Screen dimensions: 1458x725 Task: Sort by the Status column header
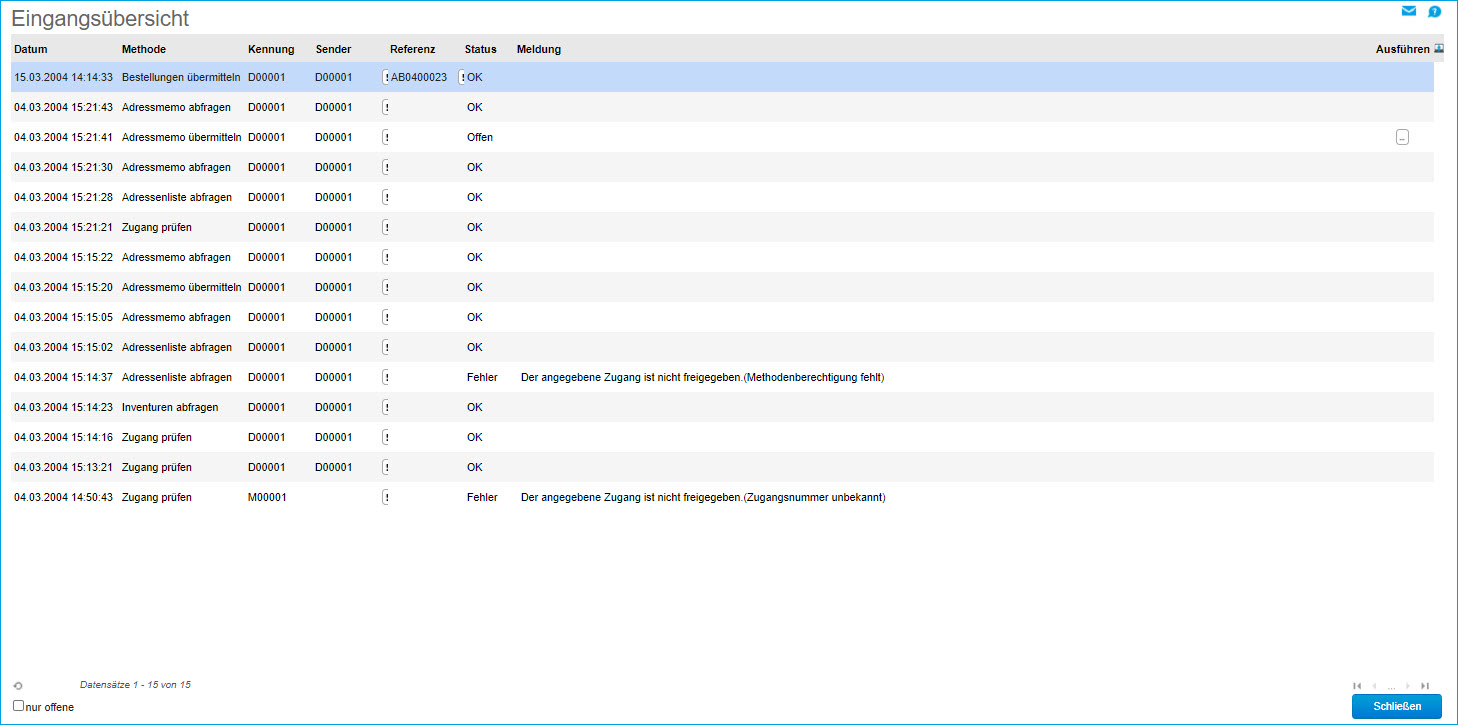[x=480, y=49]
